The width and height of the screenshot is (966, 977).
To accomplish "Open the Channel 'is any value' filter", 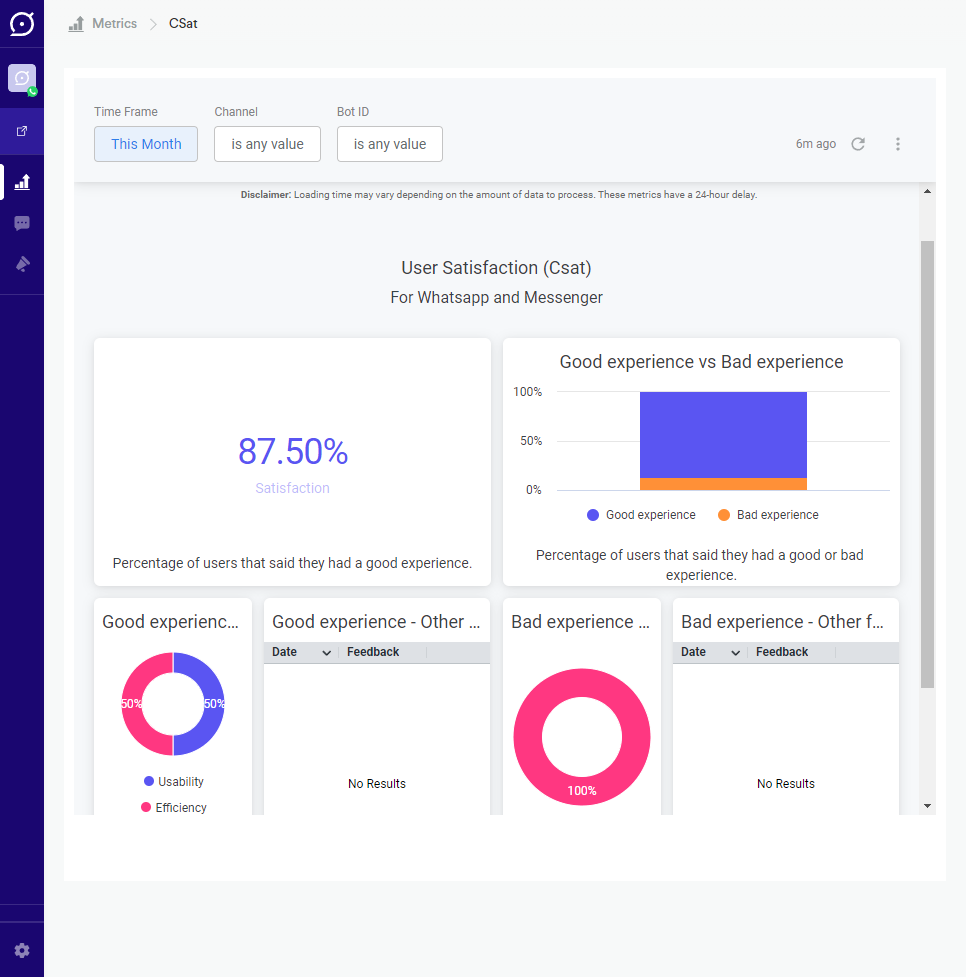I will 267,144.
